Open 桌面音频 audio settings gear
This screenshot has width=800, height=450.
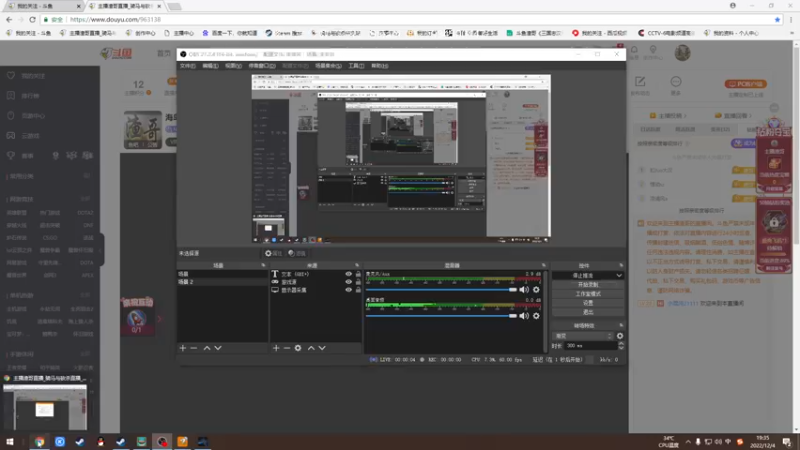[536, 316]
